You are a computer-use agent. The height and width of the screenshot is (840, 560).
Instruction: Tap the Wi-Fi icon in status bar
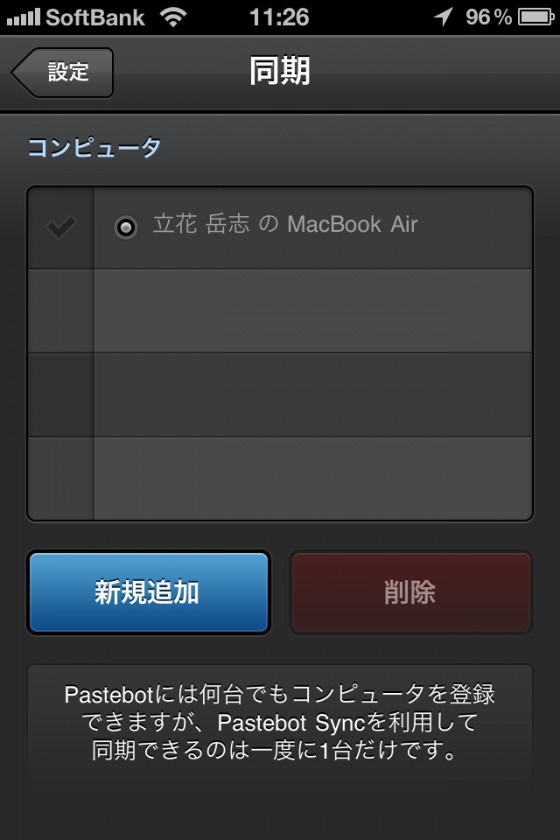[x=173, y=17]
